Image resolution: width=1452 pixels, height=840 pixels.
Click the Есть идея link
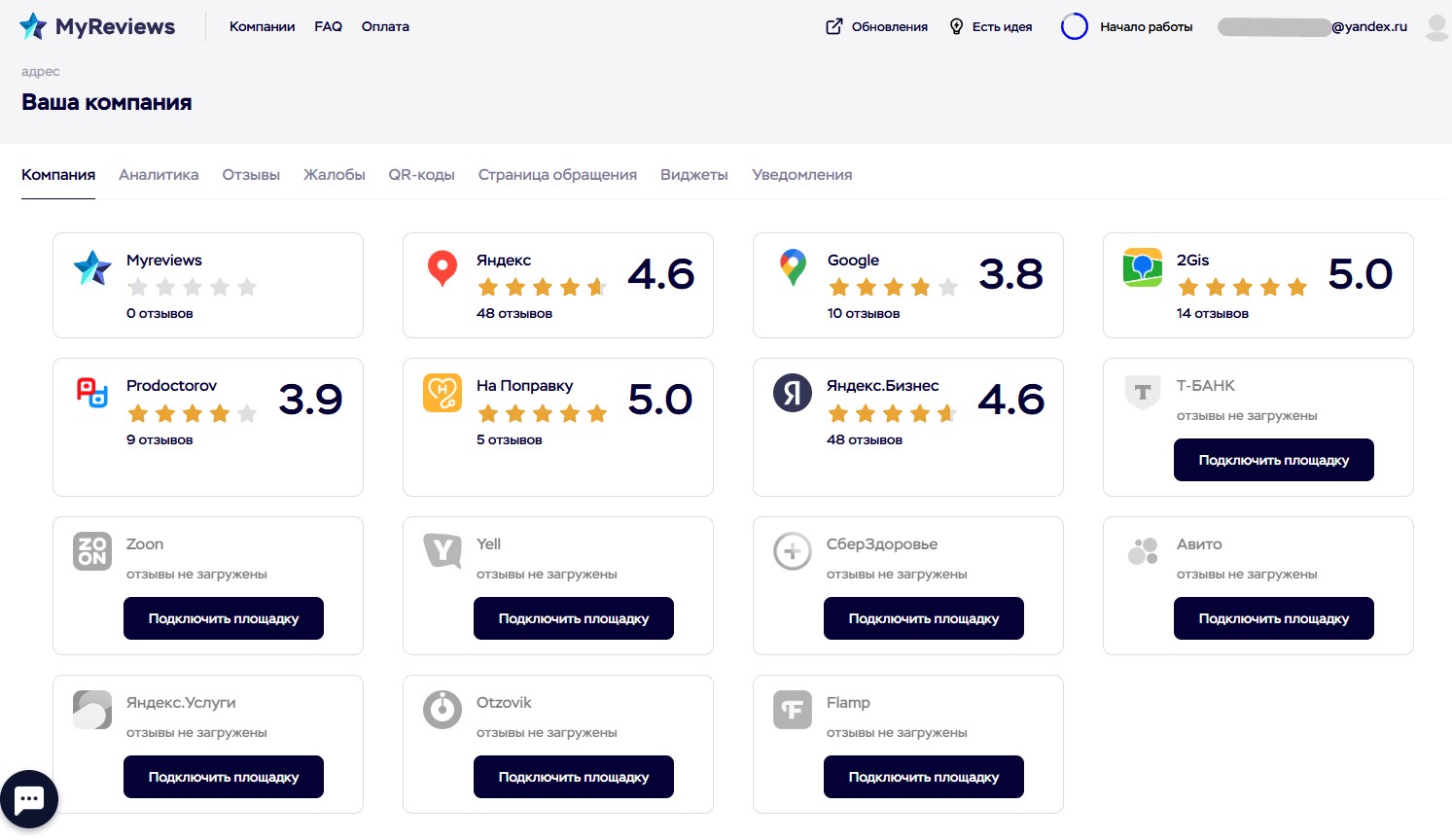pos(991,27)
